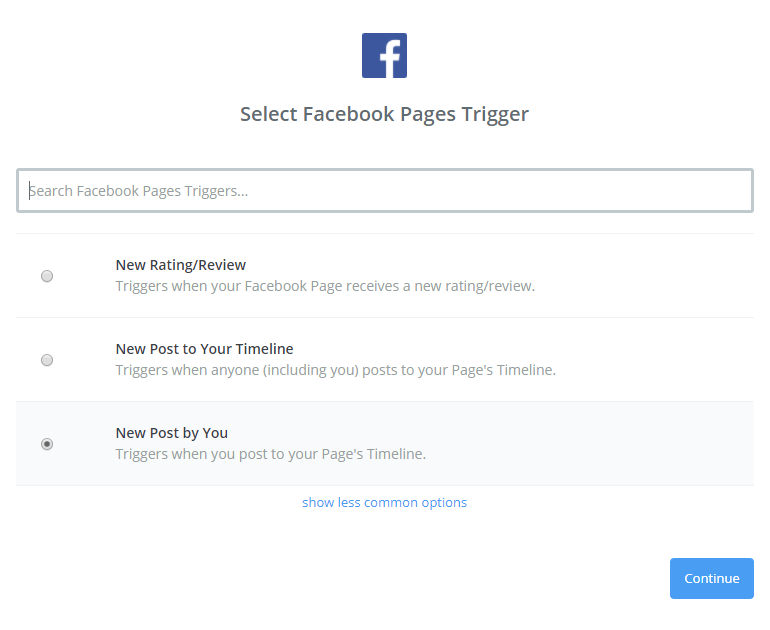Click the New Post to Your Timeline title
Screen dimensions: 770x630
pos(204,349)
